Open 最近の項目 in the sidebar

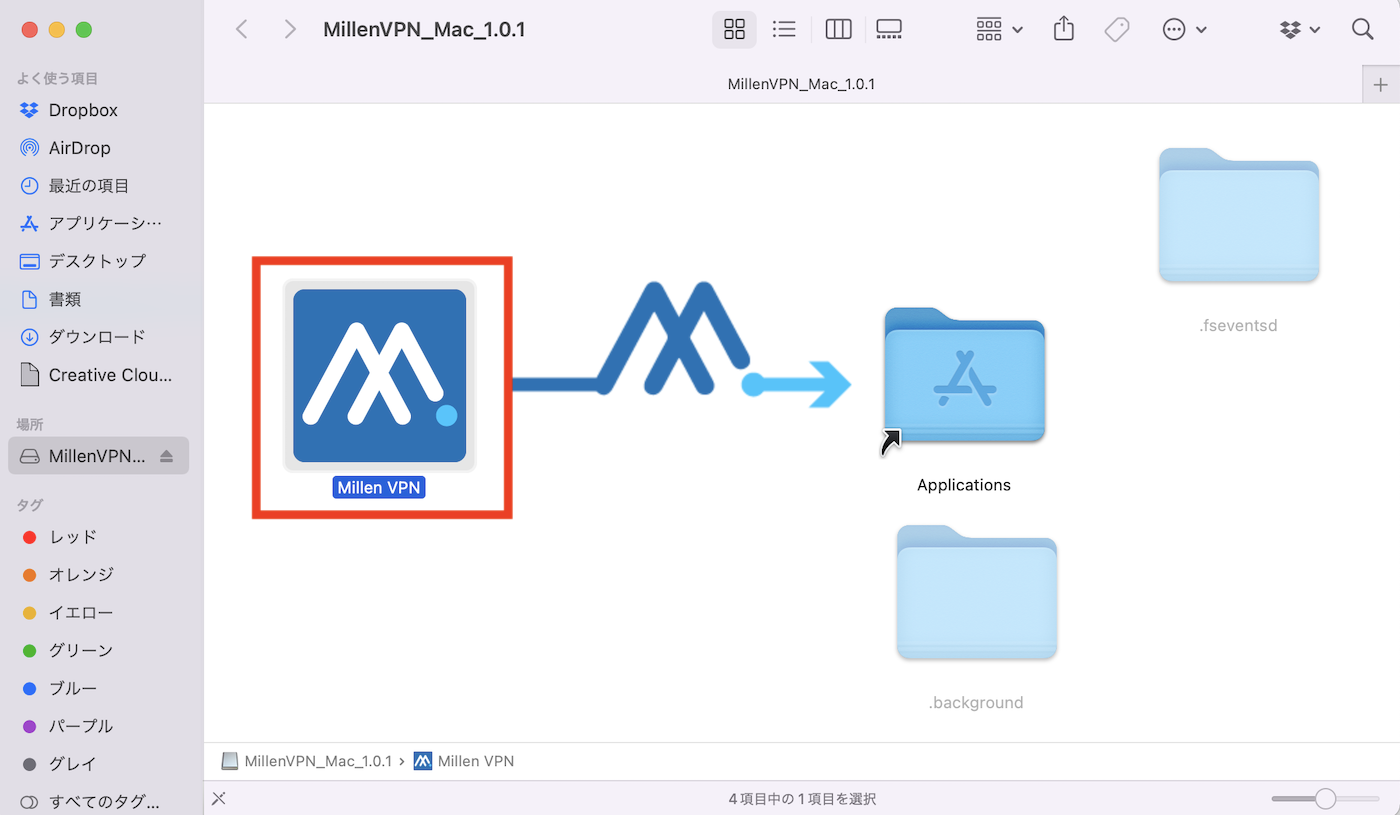coord(98,186)
